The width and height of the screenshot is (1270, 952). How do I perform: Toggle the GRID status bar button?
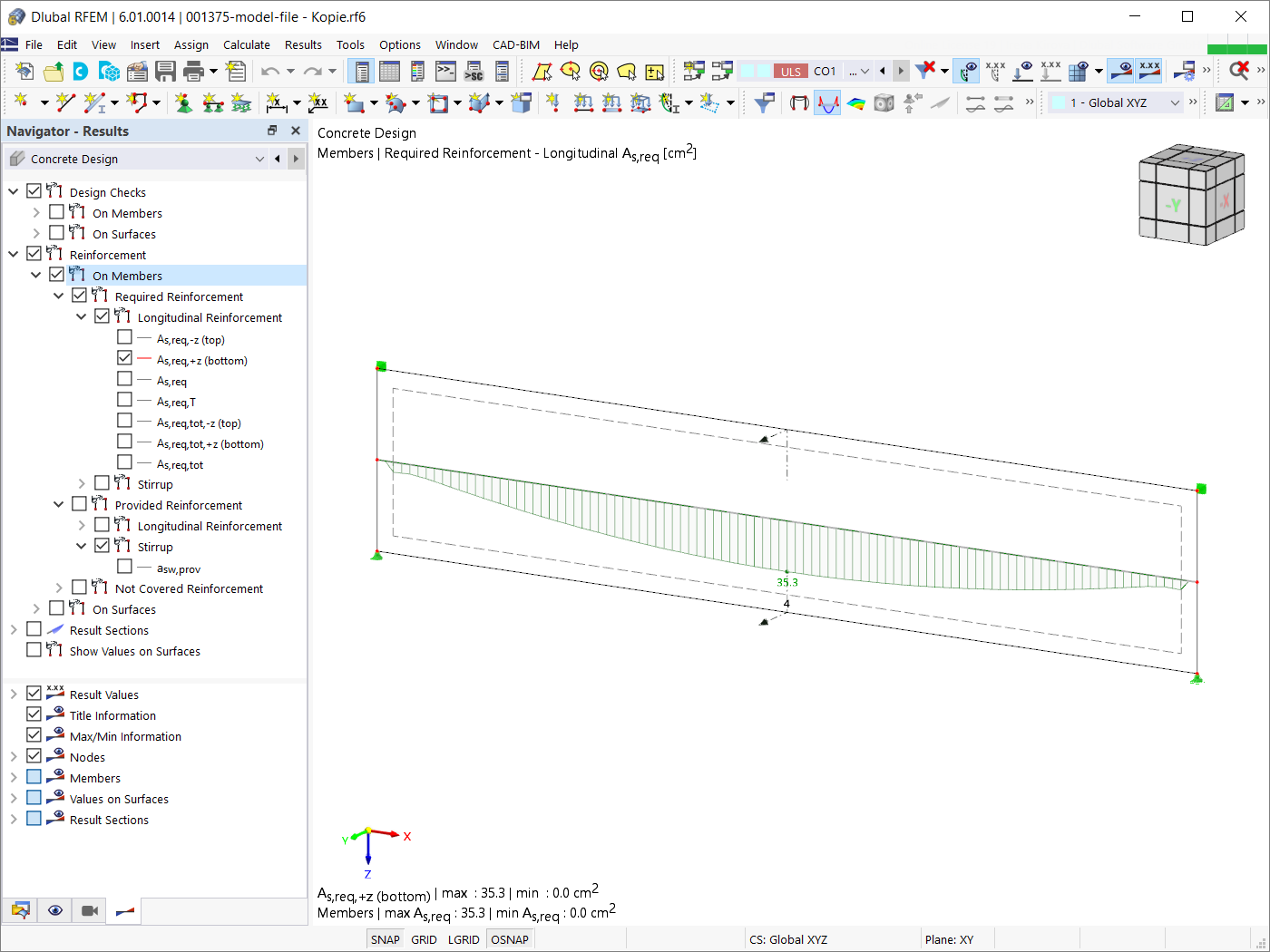(x=424, y=939)
